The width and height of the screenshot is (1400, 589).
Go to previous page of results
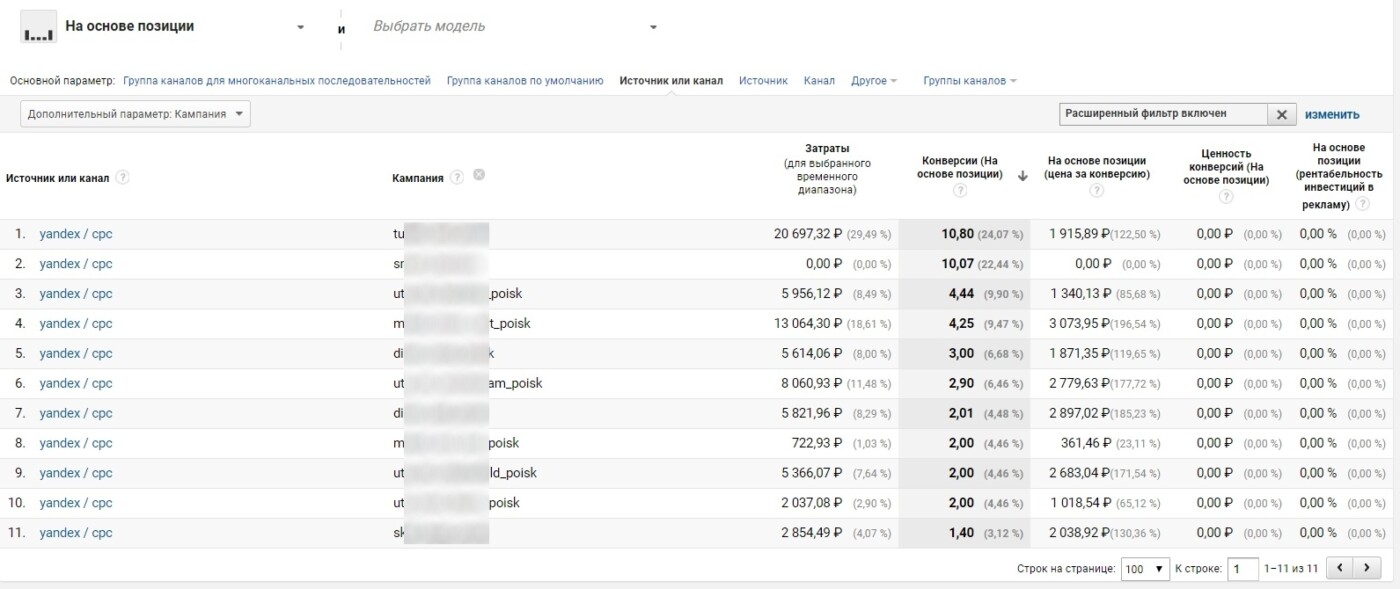(1339, 568)
